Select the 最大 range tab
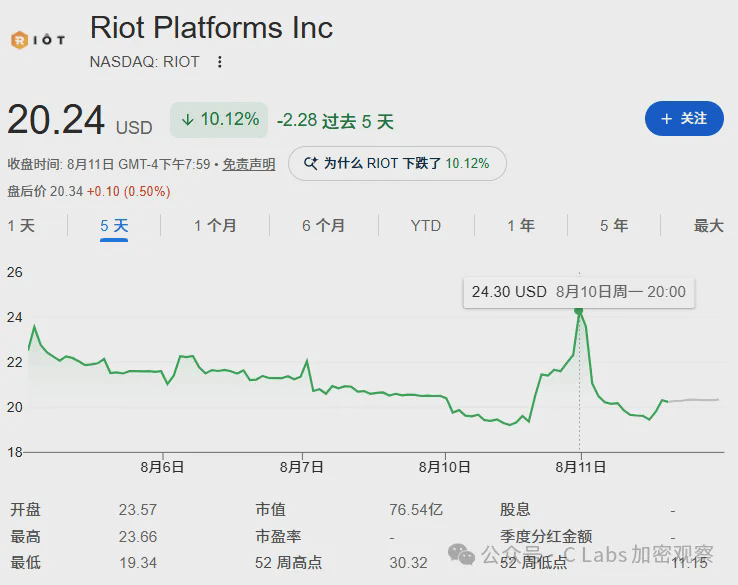The height and width of the screenshot is (585, 738). point(708,226)
